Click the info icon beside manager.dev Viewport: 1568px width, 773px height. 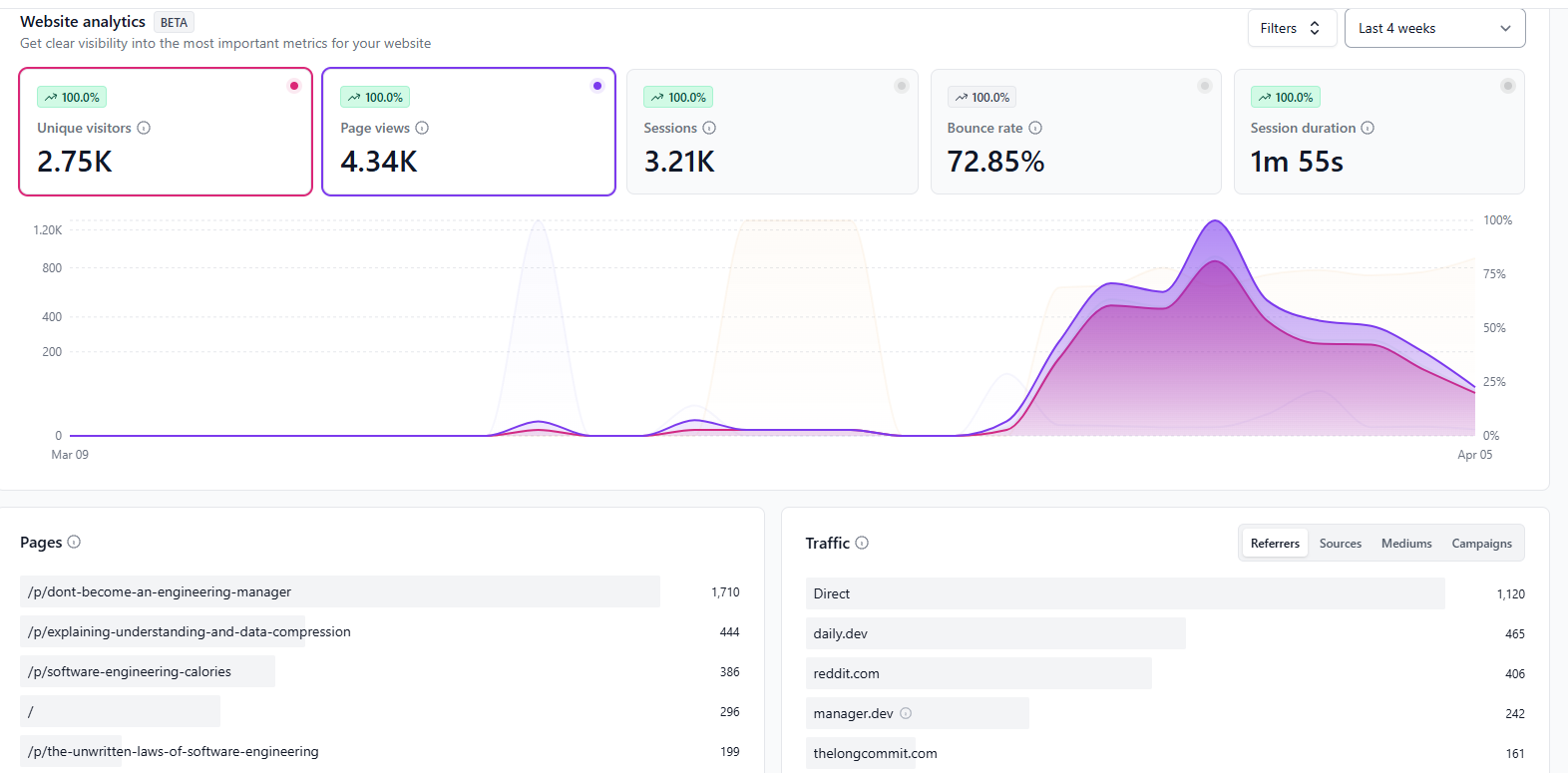(906, 713)
